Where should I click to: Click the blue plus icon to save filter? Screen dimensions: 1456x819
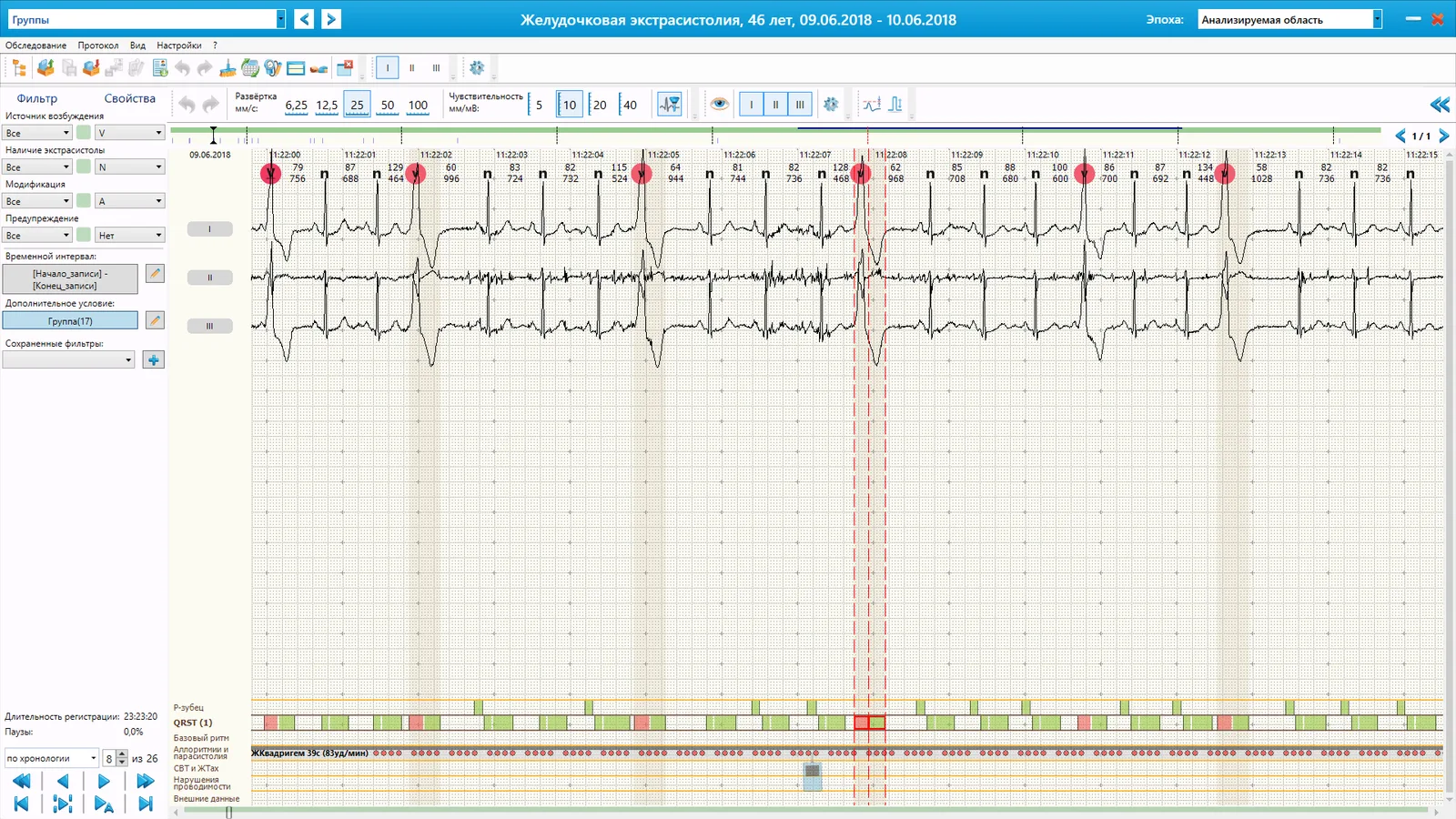click(x=154, y=360)
